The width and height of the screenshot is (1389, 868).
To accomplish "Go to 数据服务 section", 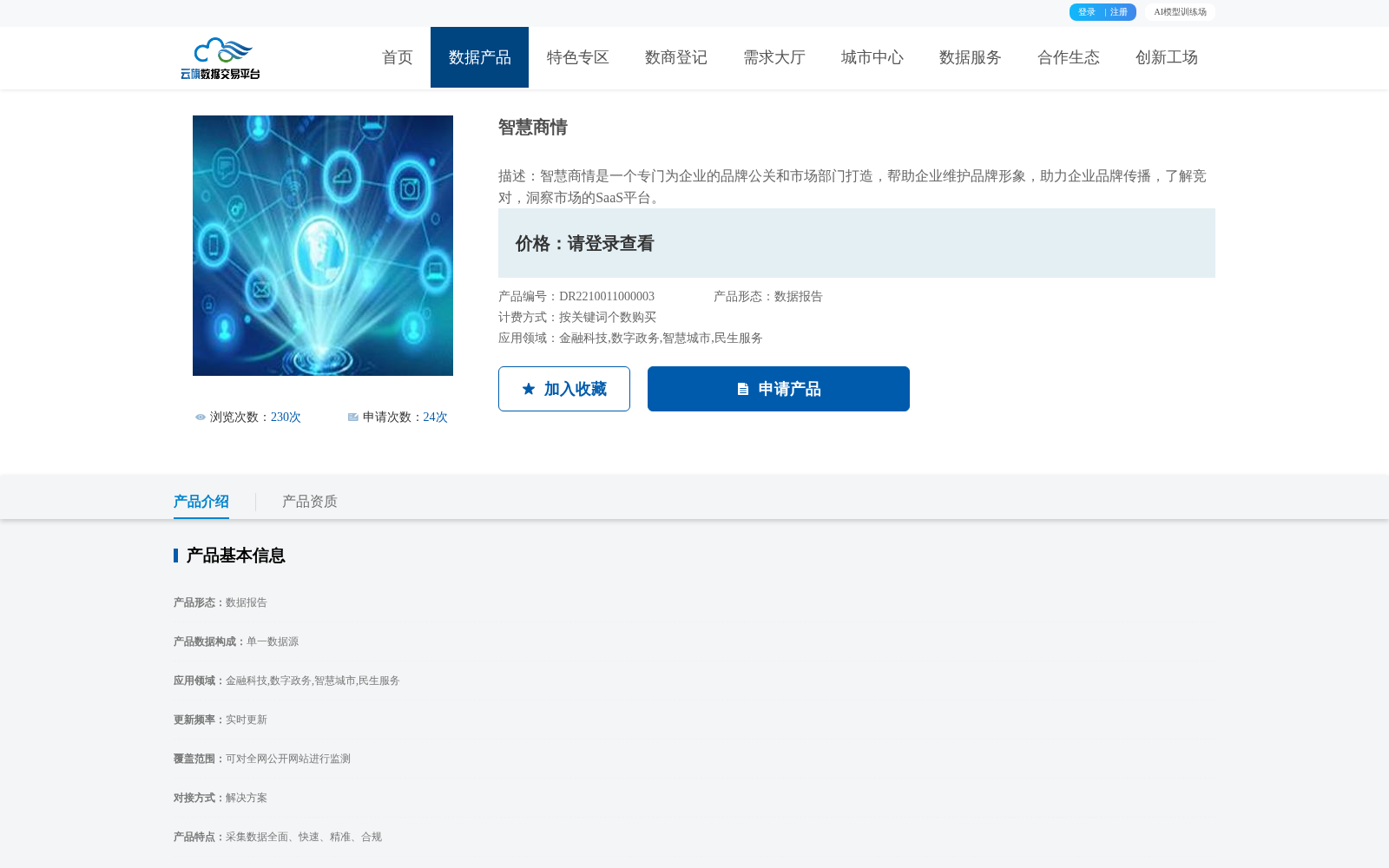I will pyautogui.click(x=971, y=57).
